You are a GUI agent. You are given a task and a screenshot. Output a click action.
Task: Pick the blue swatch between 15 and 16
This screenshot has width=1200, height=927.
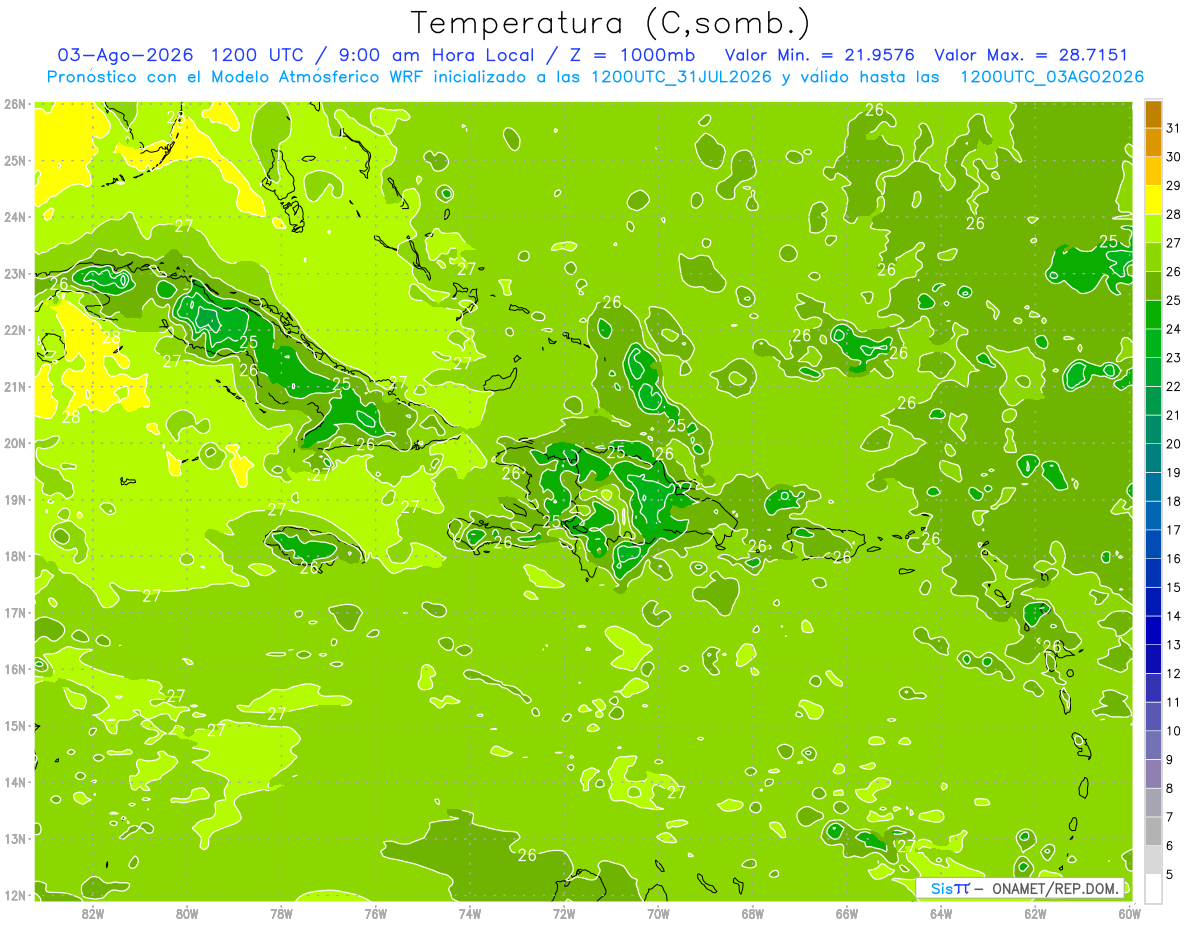pyautogui.click(x=1153, y=573)
